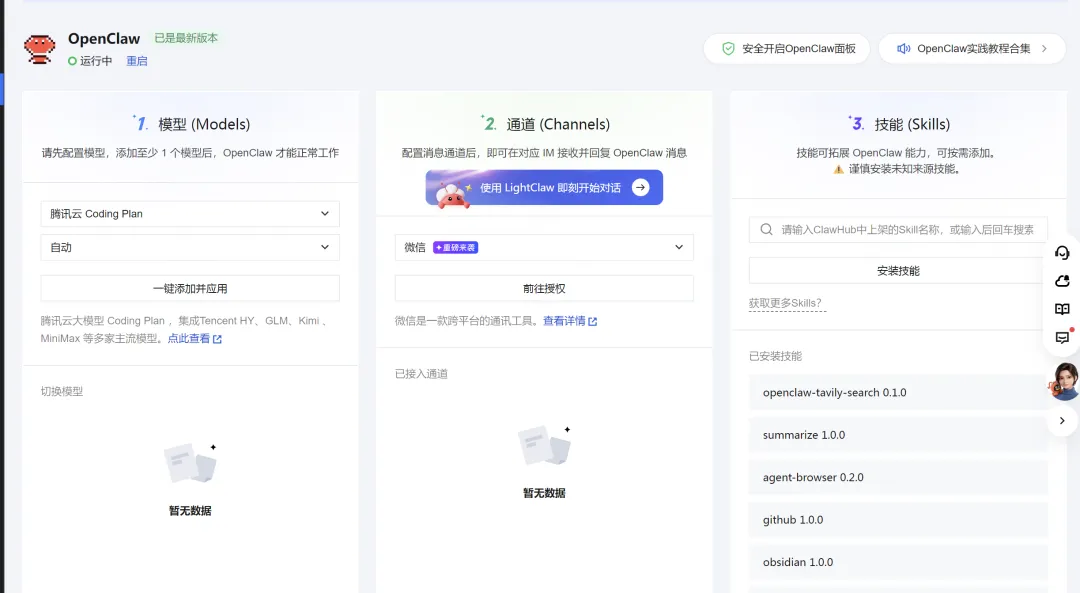The image size is (1080, 593).
Task: Click the megaphone icon beside tutorials
Action: click(x=903, y=49)
